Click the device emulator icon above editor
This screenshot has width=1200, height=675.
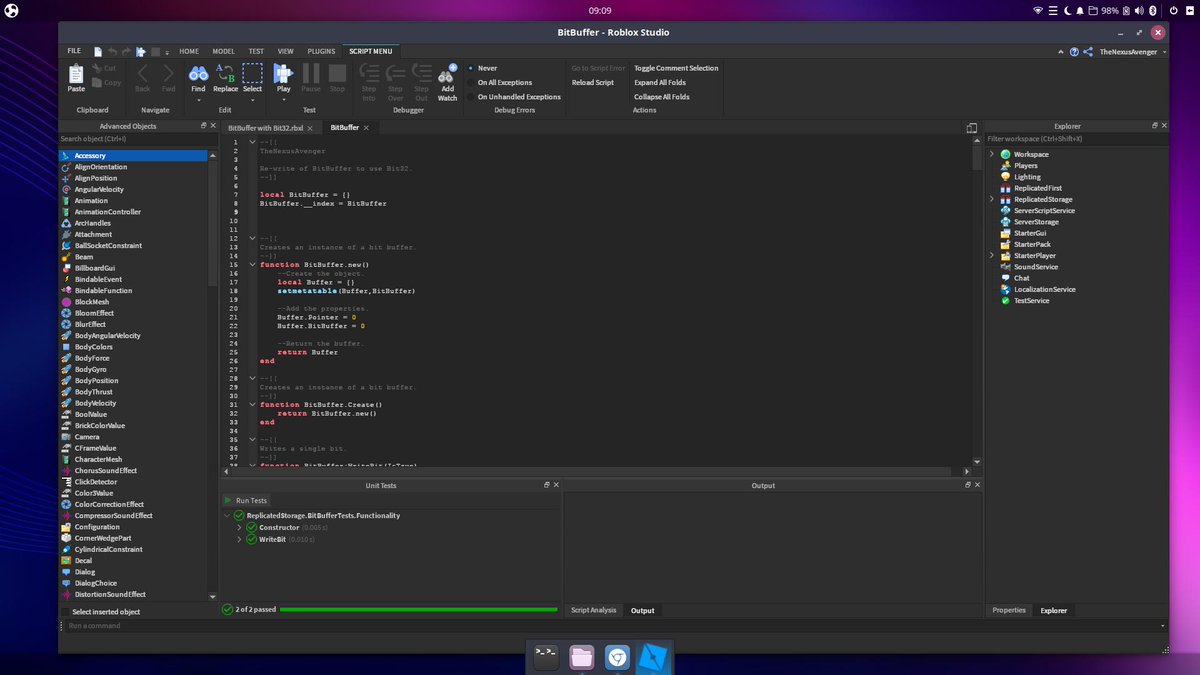(x=971, y=128)
